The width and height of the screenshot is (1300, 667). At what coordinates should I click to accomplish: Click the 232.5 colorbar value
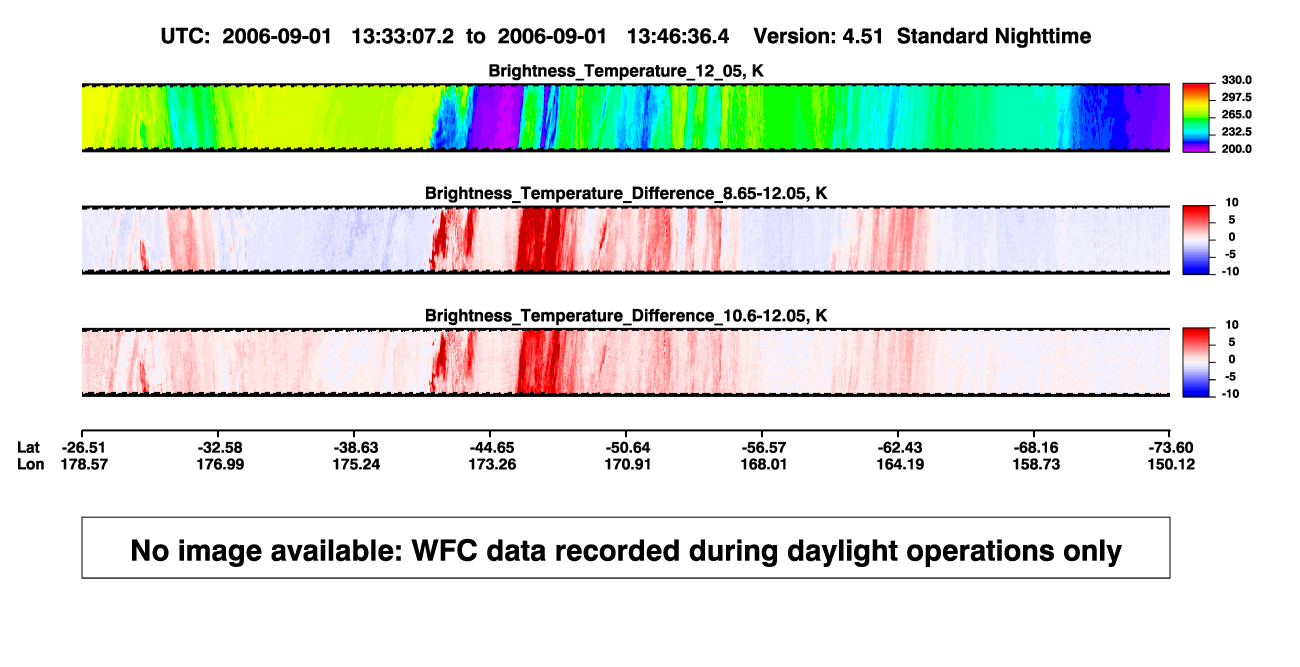(x=1235, y=131)
